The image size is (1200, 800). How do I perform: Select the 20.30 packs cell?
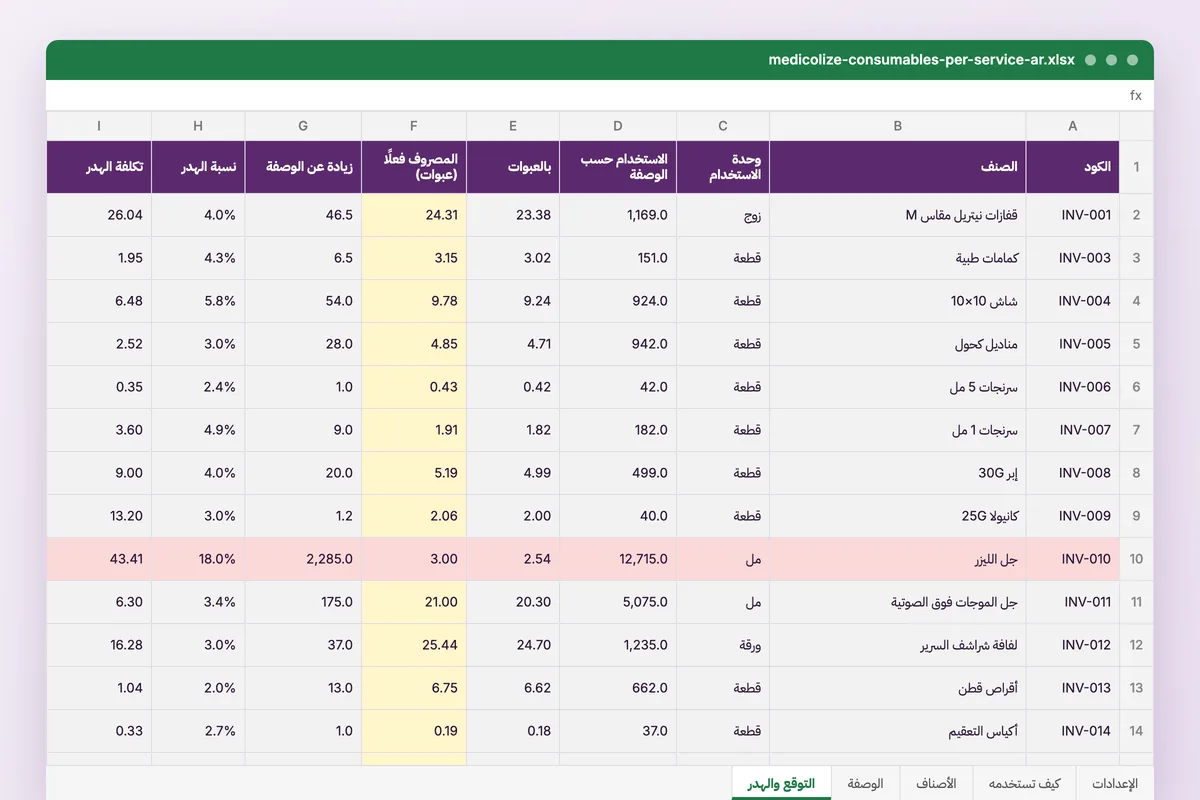[513, 602]
